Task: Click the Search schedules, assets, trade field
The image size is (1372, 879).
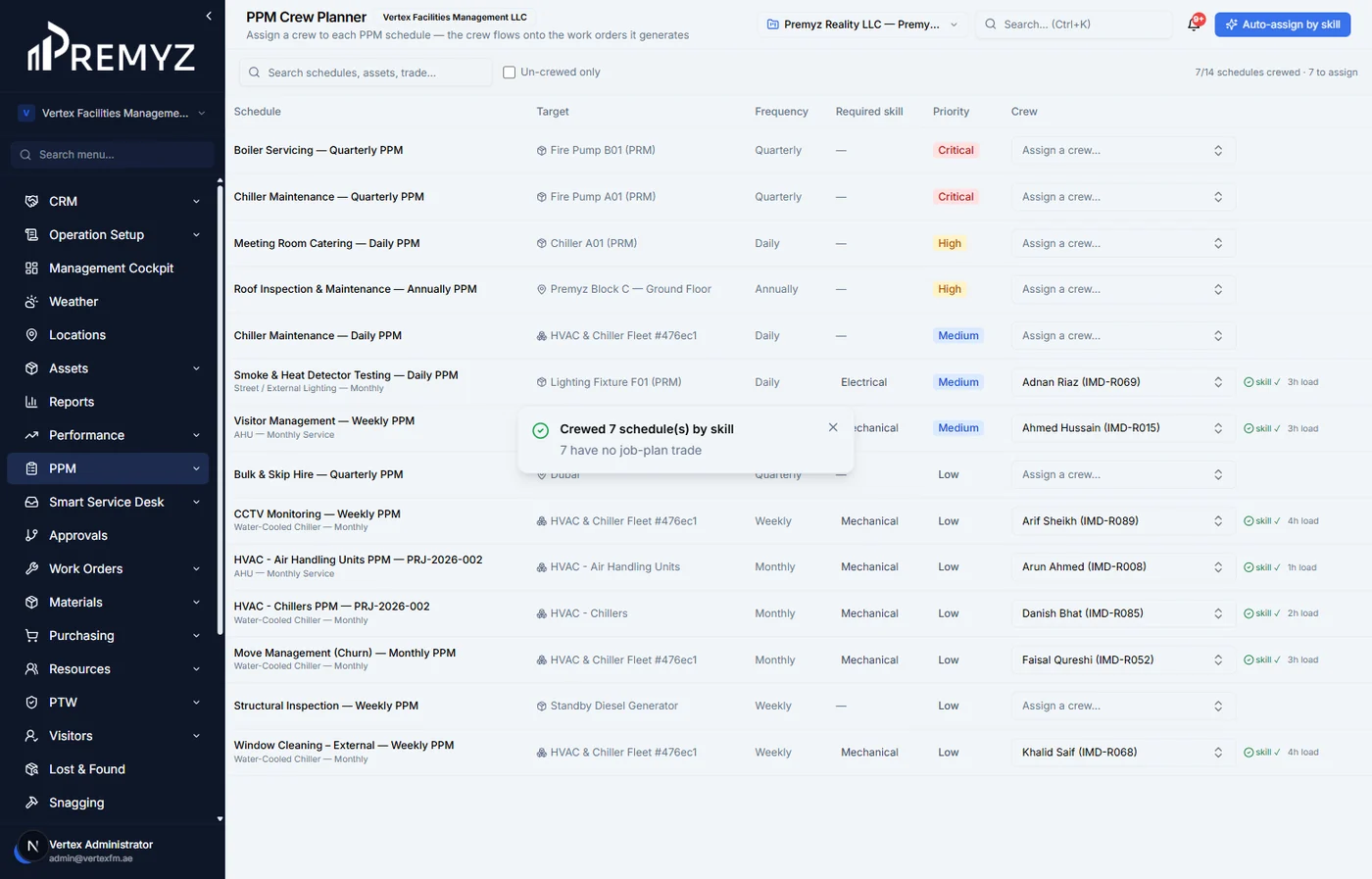Action: [x=366, y=73]
